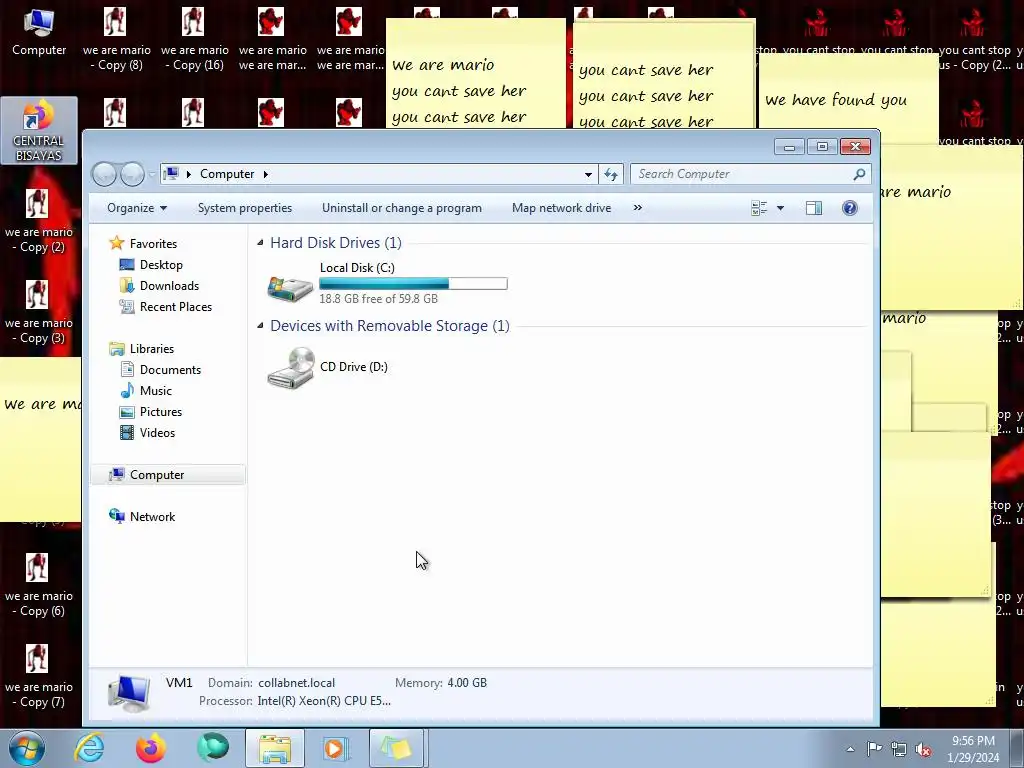The width and height of the screenshot is (1024, 768).
Task: Open the green globe taskbar app
Action: tap(213, 747)
